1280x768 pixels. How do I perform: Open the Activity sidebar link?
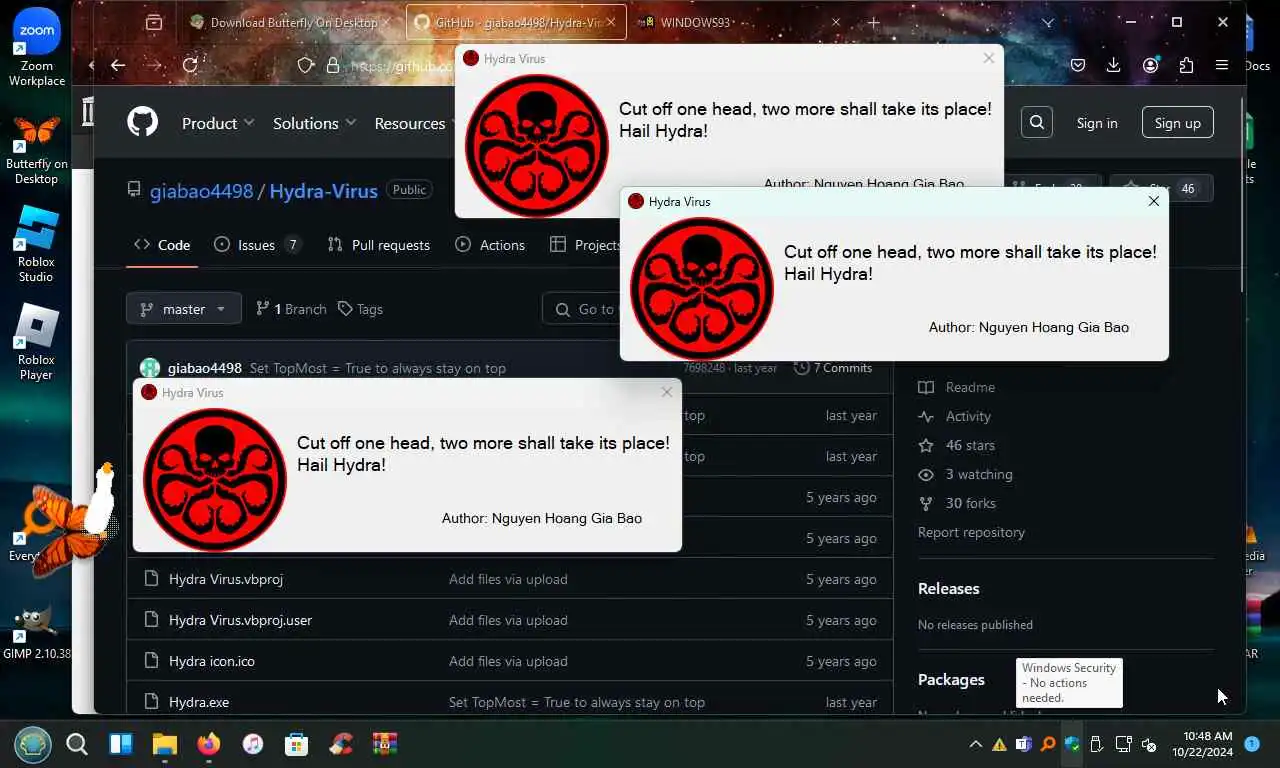tap(955, 416)
